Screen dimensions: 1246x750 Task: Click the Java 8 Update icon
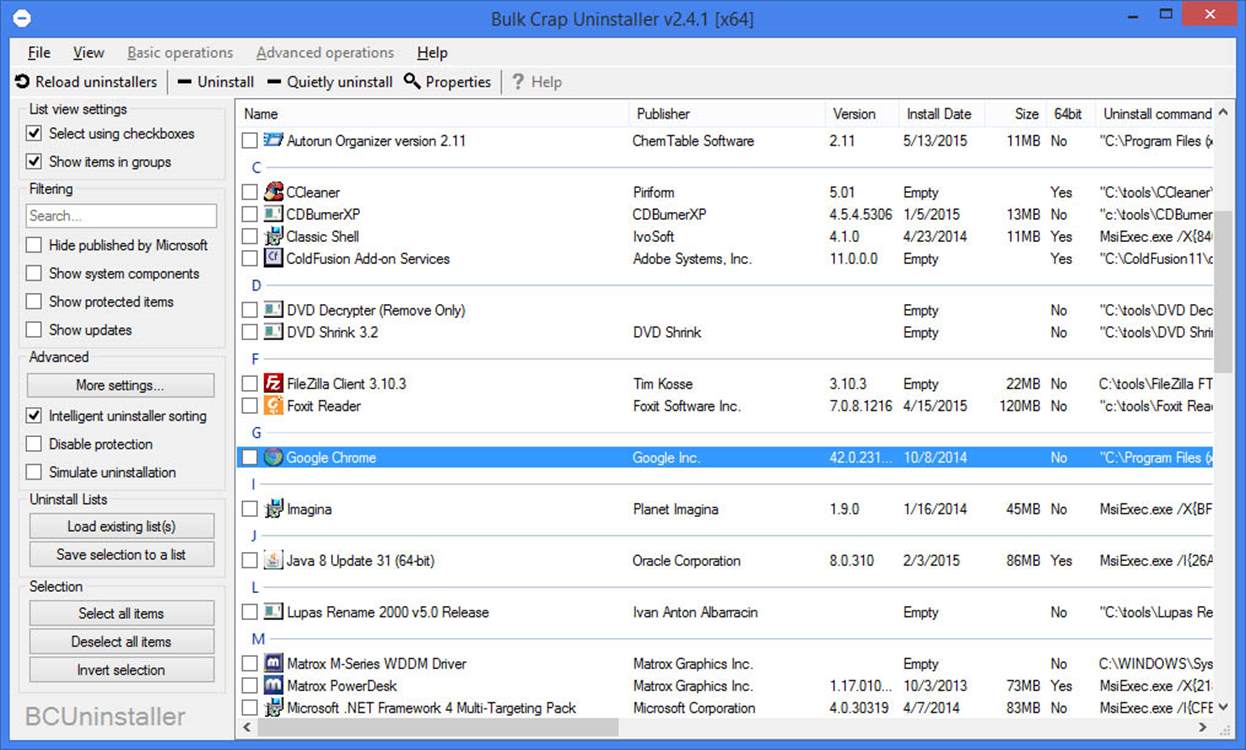click(273, 561)
